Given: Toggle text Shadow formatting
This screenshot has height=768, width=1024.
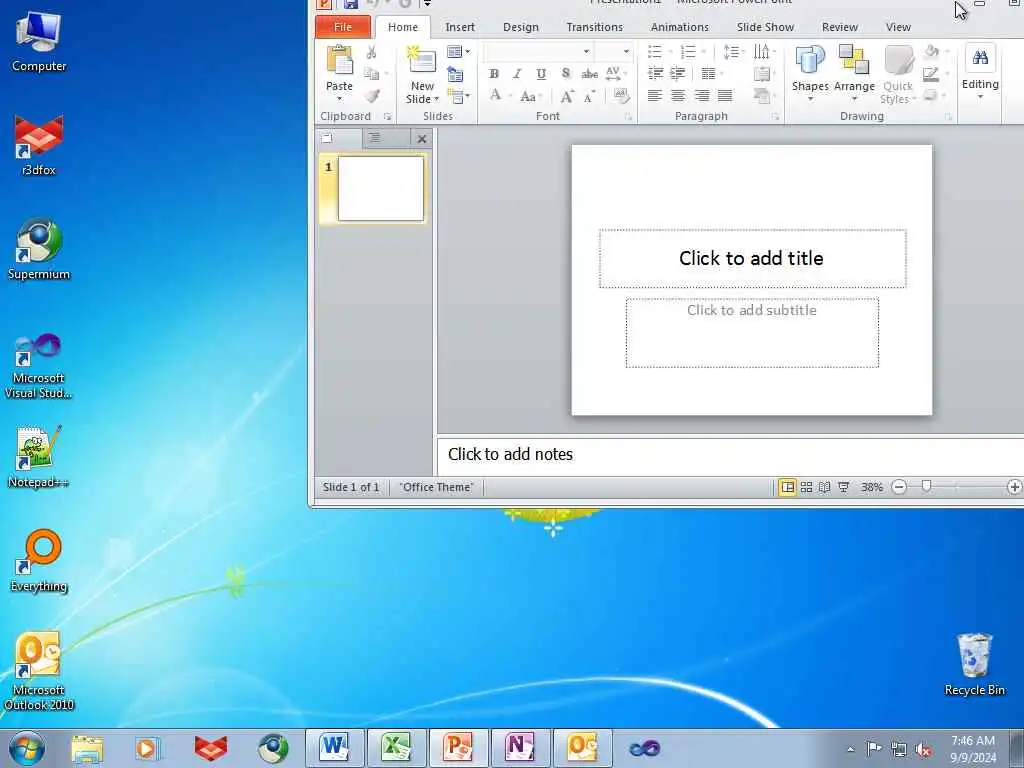Looking at the screenshot, I should click(x=566, y=74).
